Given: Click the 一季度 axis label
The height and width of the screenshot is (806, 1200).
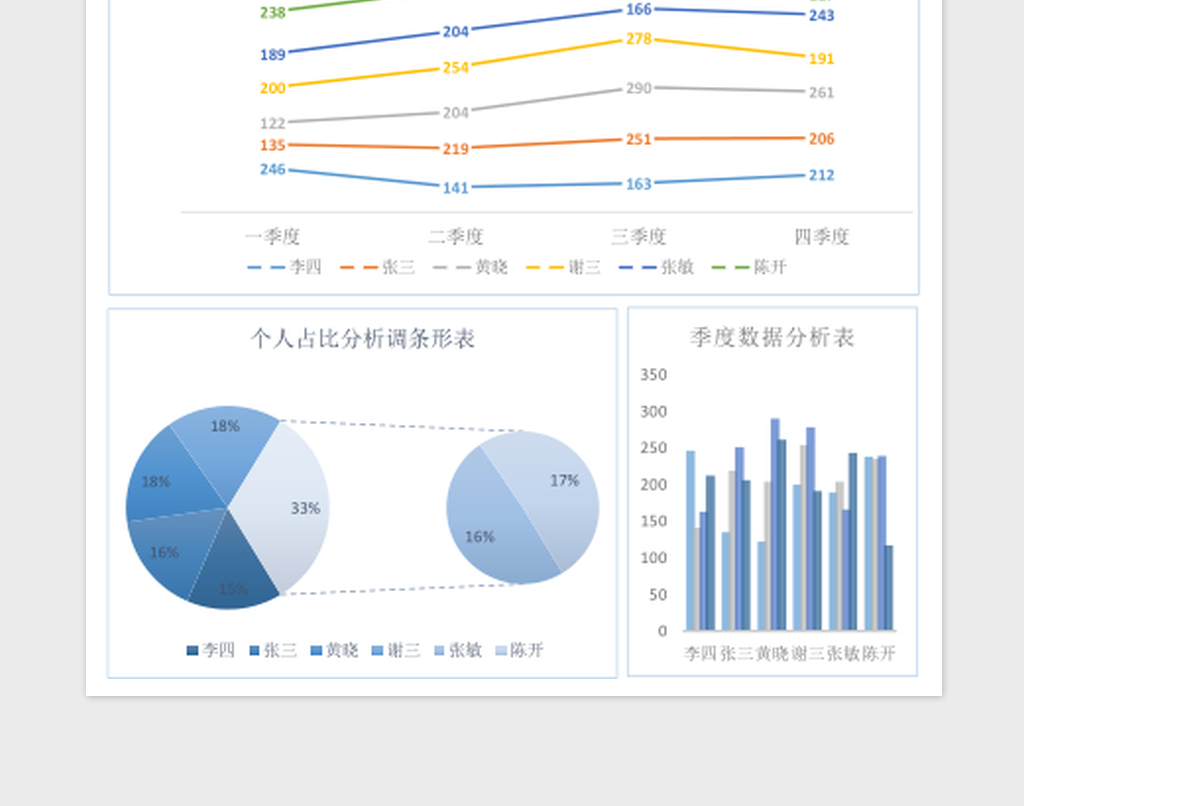Looking at the screenshot, I should click(x=272, y=237).
